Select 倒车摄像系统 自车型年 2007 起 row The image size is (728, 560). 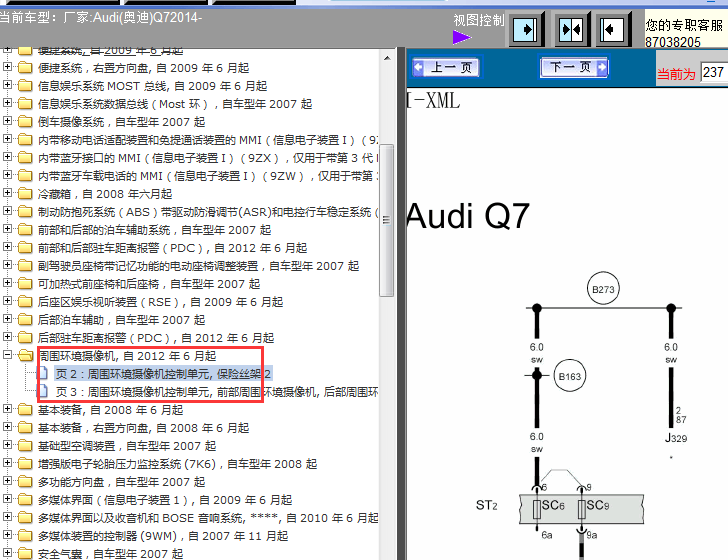(x=121, y=122)
